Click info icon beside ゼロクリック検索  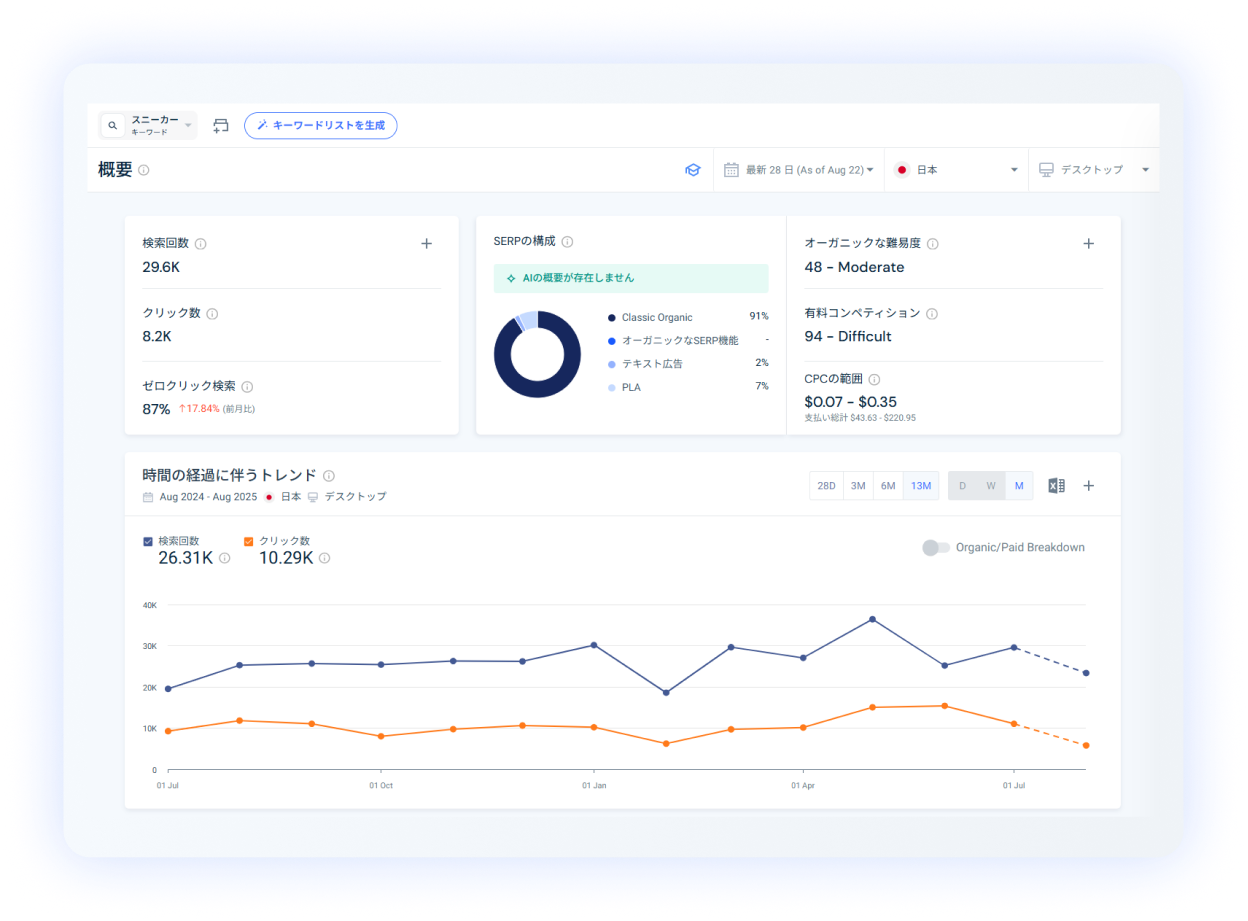pyautogui.click(x=247, y=387)
